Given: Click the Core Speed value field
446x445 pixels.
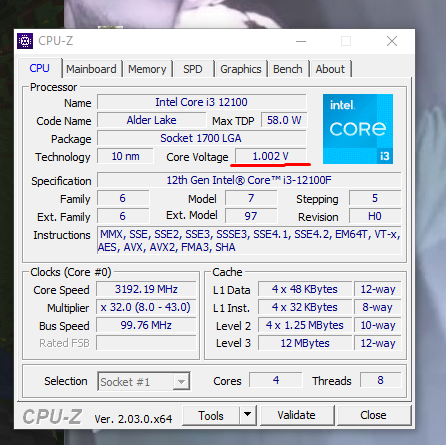Looking at the screenshot, I should (146, 289).
